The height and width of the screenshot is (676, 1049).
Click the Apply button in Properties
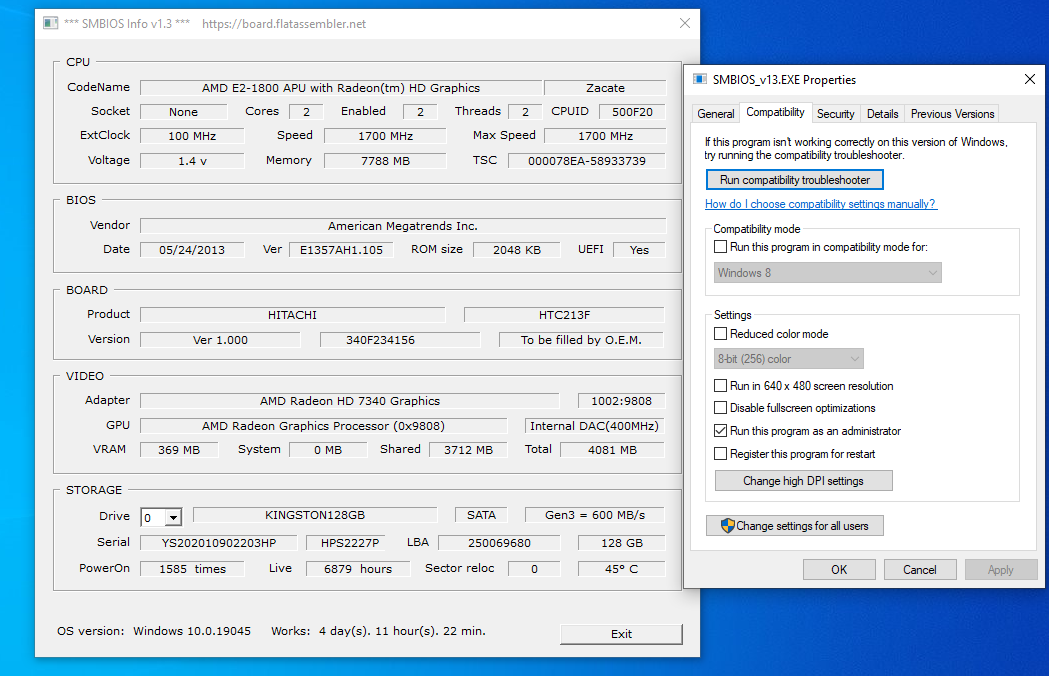pyautogui.click(x=1001, y=570)
